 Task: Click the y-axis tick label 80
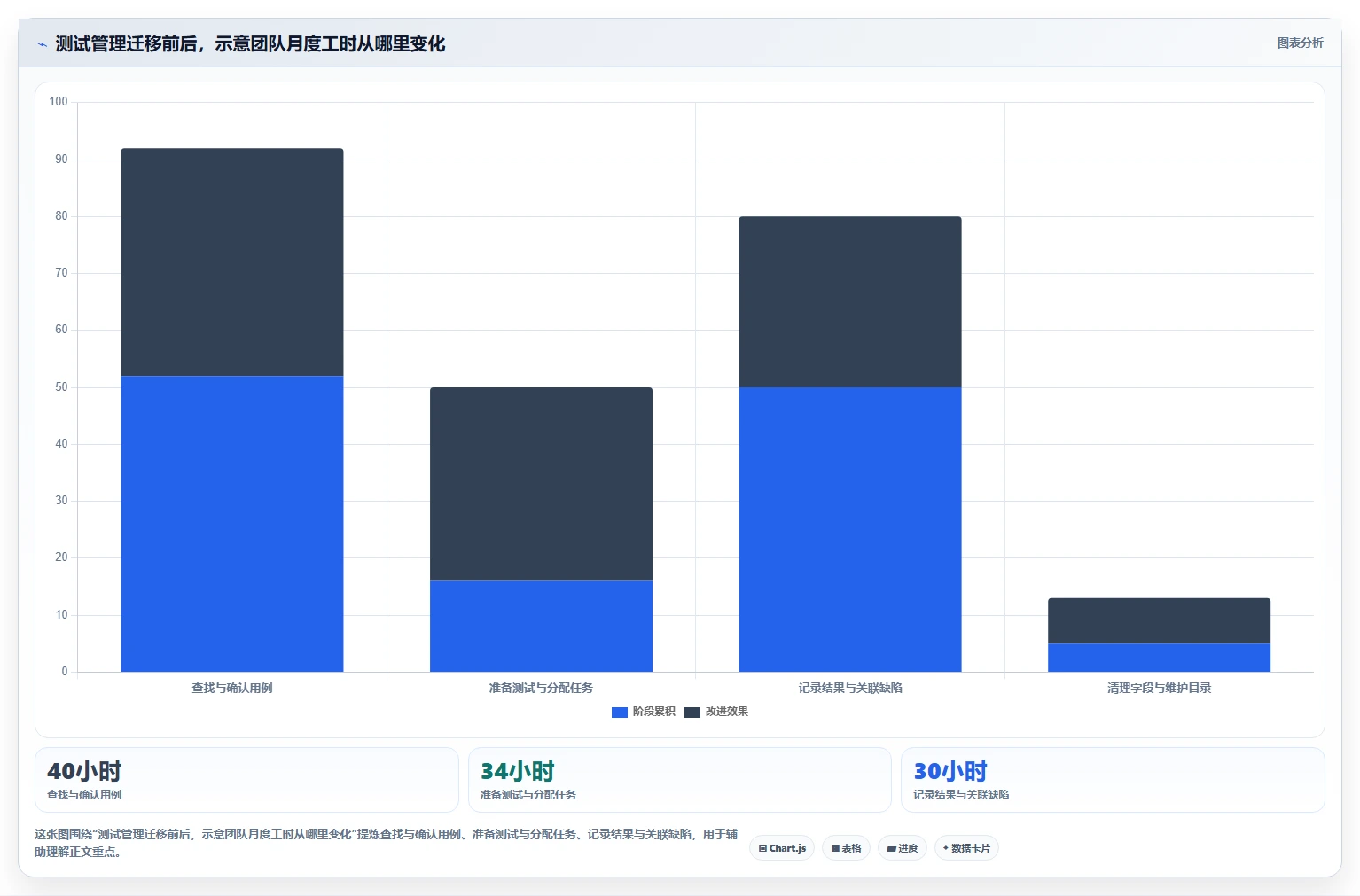[61, 216]
